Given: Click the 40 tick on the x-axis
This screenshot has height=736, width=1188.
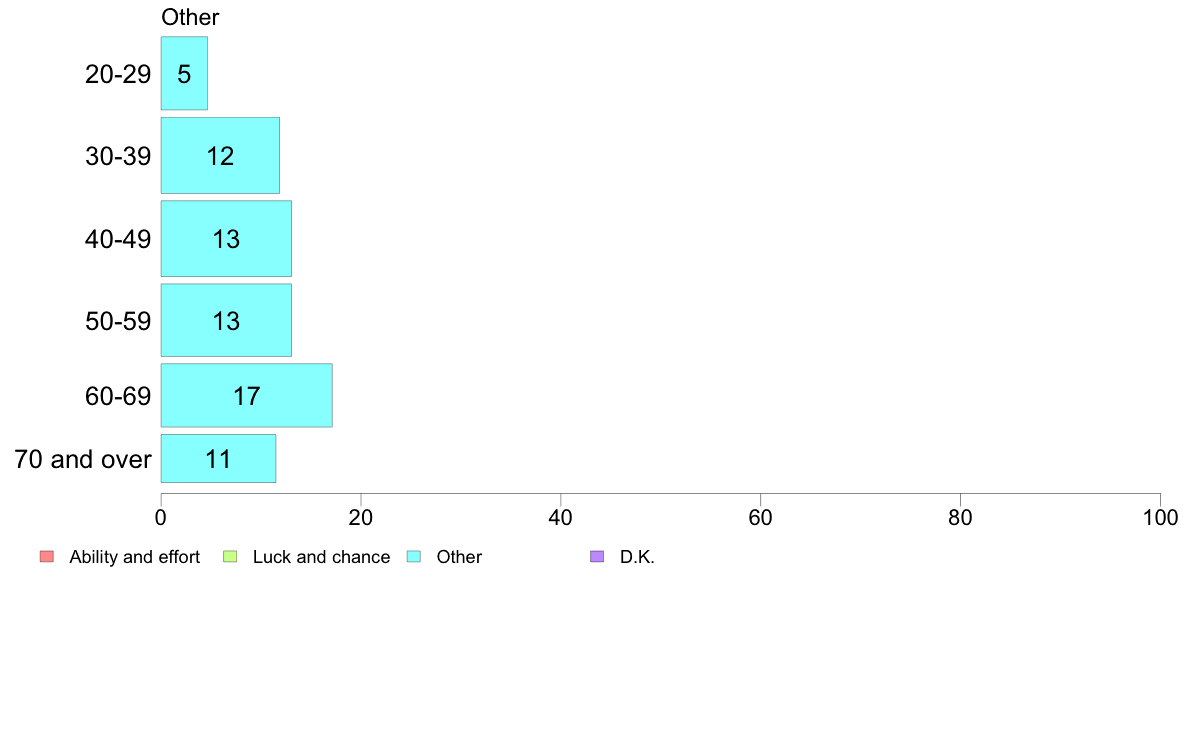Looking at the screenshot, I should [x=561, y=518].
